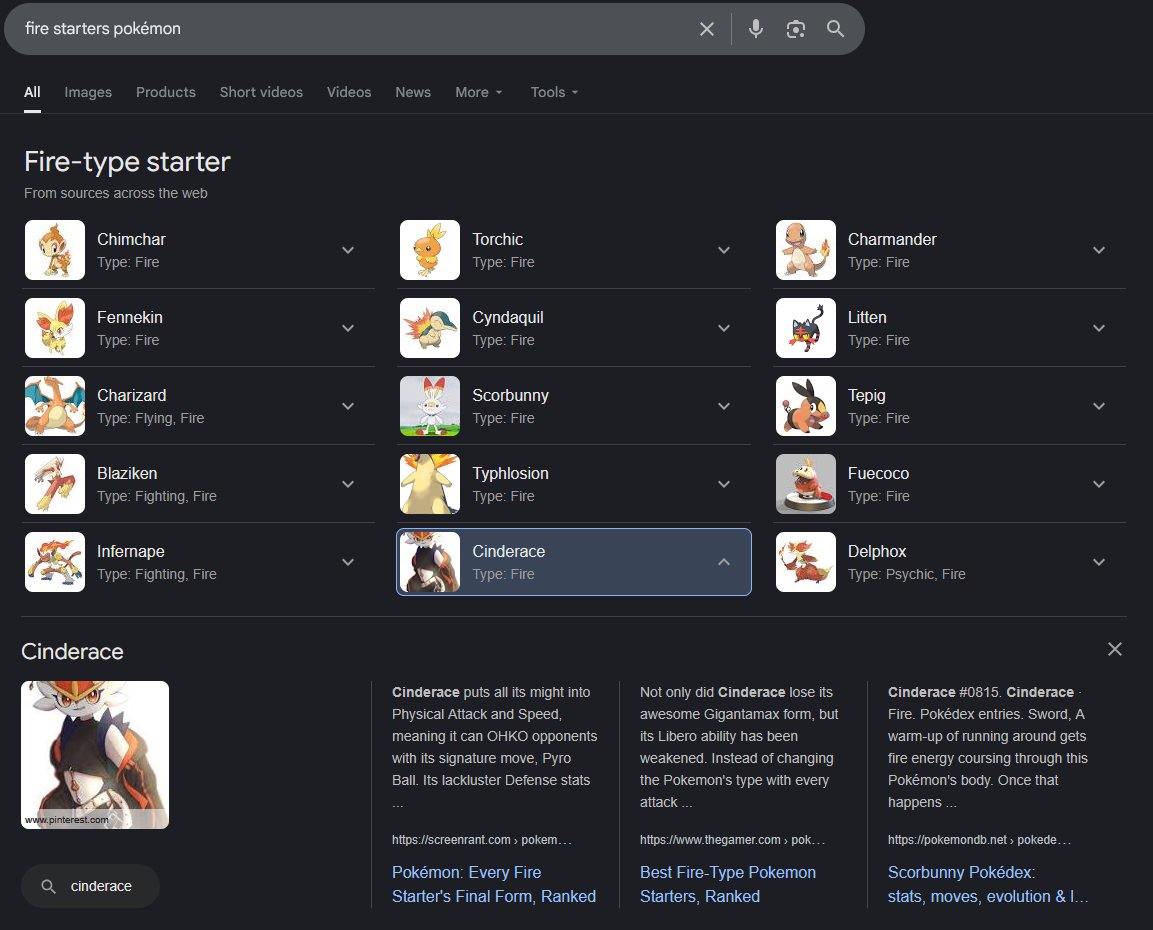Screen dimensions: 1153x930
Task: Click the 'Type: Flying, Fire' text
Action: pyautogui.click(x=151, y=418)
